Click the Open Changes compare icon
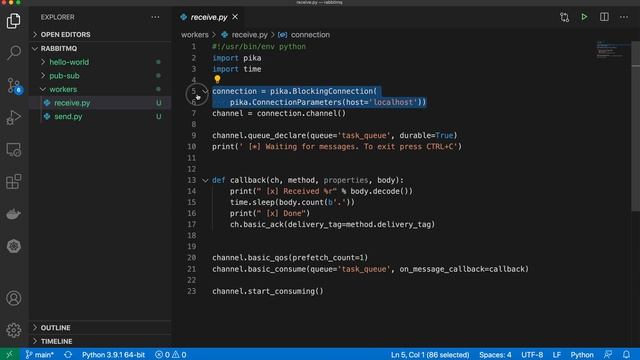 coord(564,17)
